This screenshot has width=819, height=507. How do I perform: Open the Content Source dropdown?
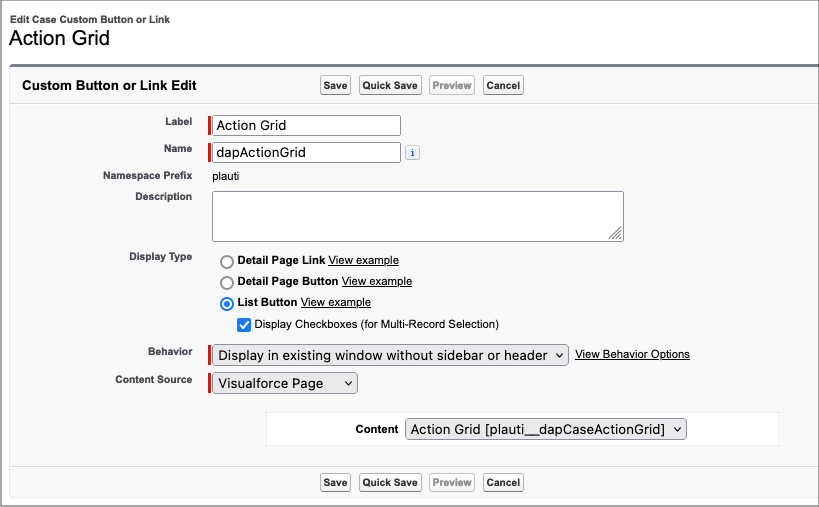click(x=285, y=383)
